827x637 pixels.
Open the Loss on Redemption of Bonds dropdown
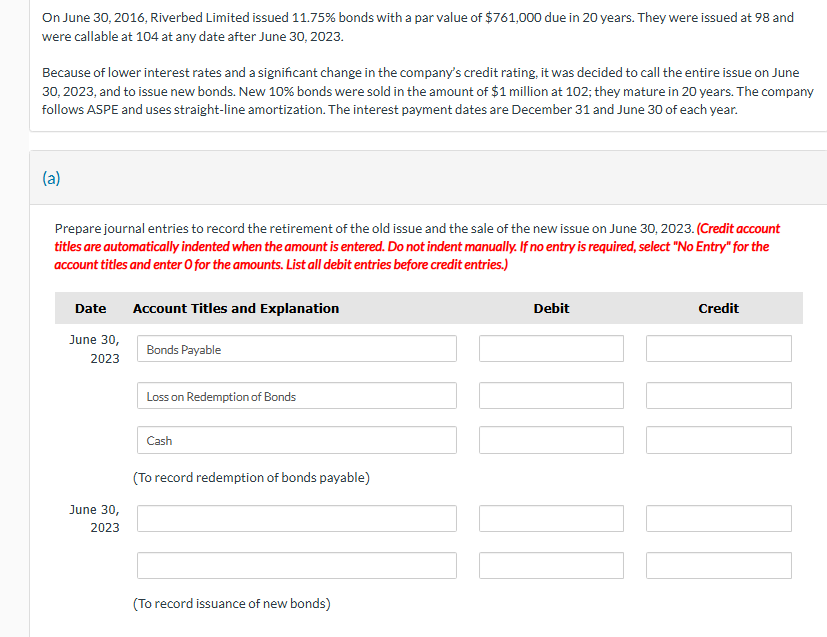click(296, 395)
